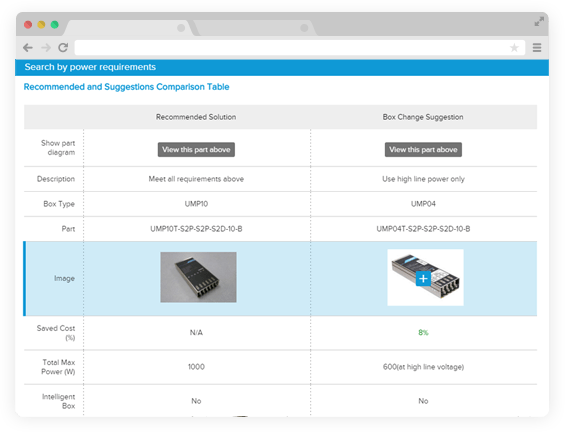This screenshot has width=565, height=432.
Task: Click the browser back arrow
Action: [28, 48]
